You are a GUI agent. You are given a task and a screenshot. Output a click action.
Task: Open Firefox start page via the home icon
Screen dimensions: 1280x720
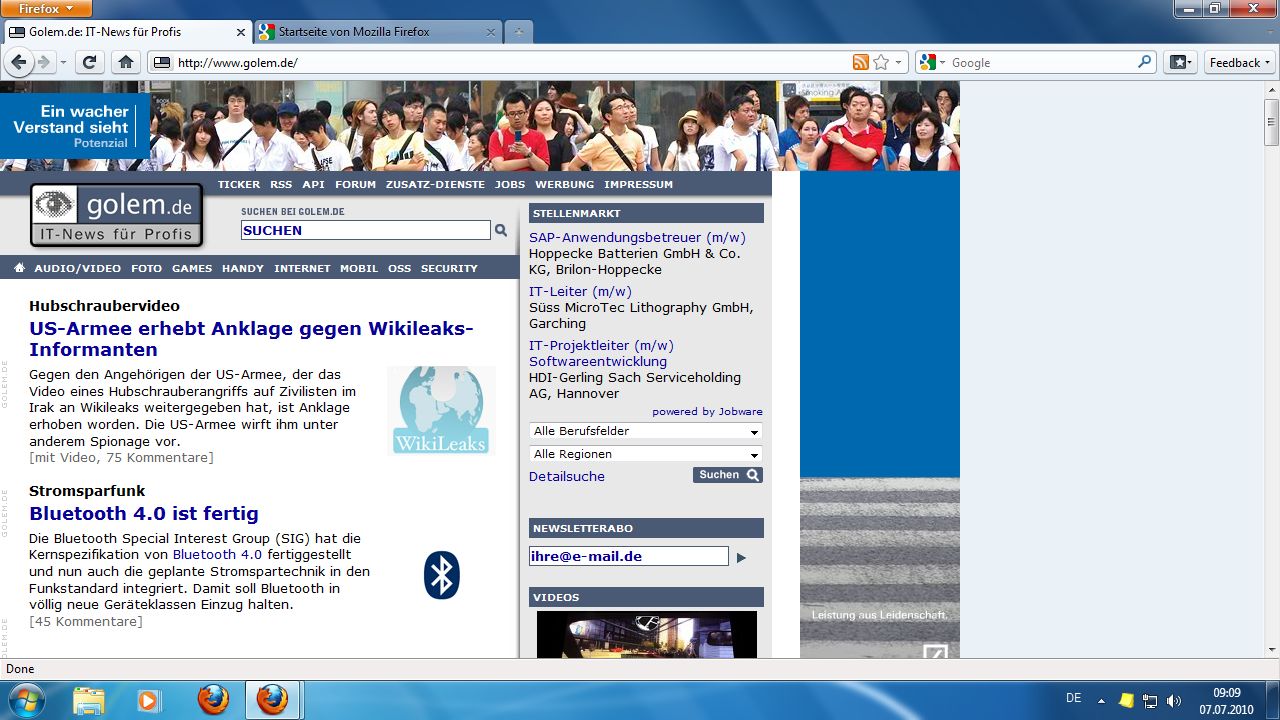124,62
